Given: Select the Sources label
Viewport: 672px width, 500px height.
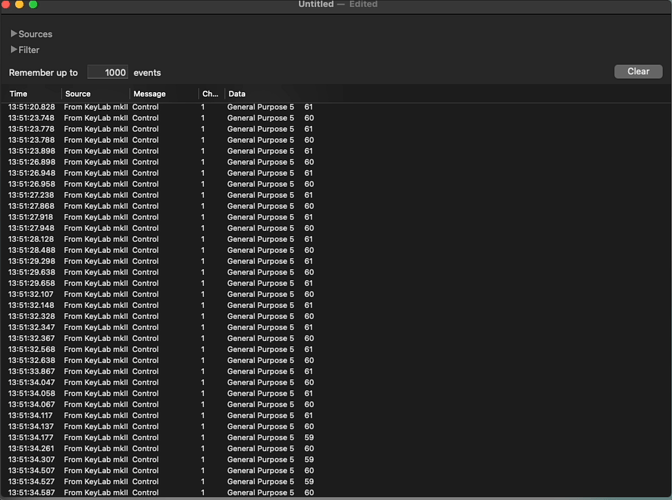Looking at the screenshot, I should tap(35, 34).
